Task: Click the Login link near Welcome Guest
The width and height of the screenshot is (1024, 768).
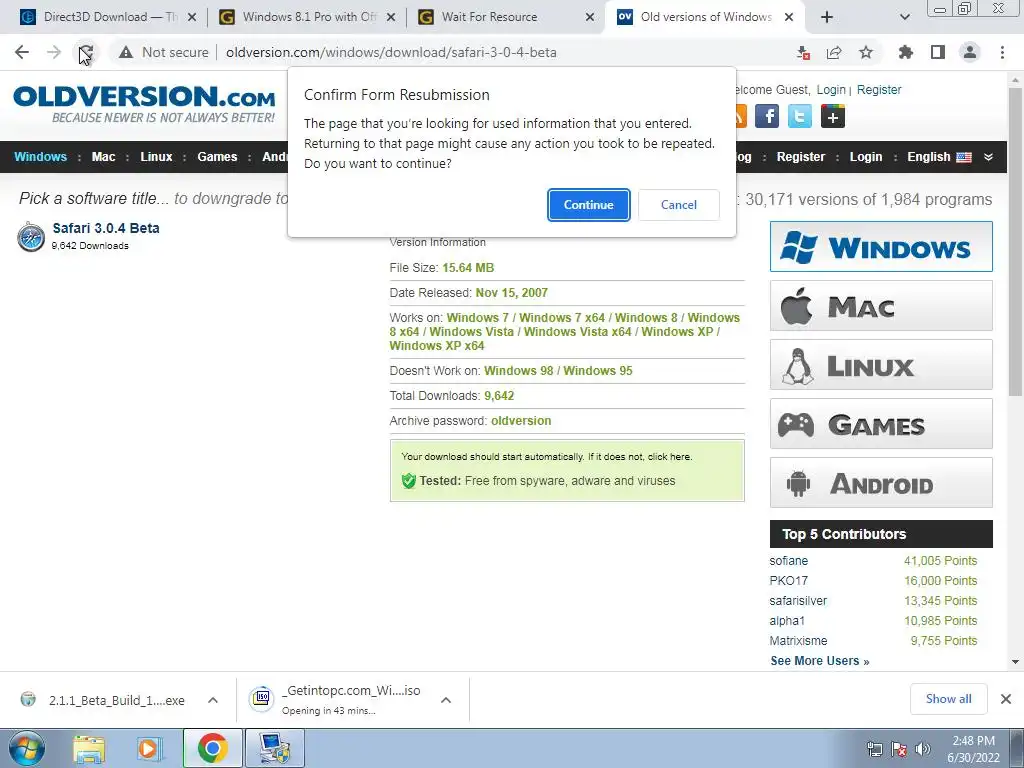Action: [831, 89]
